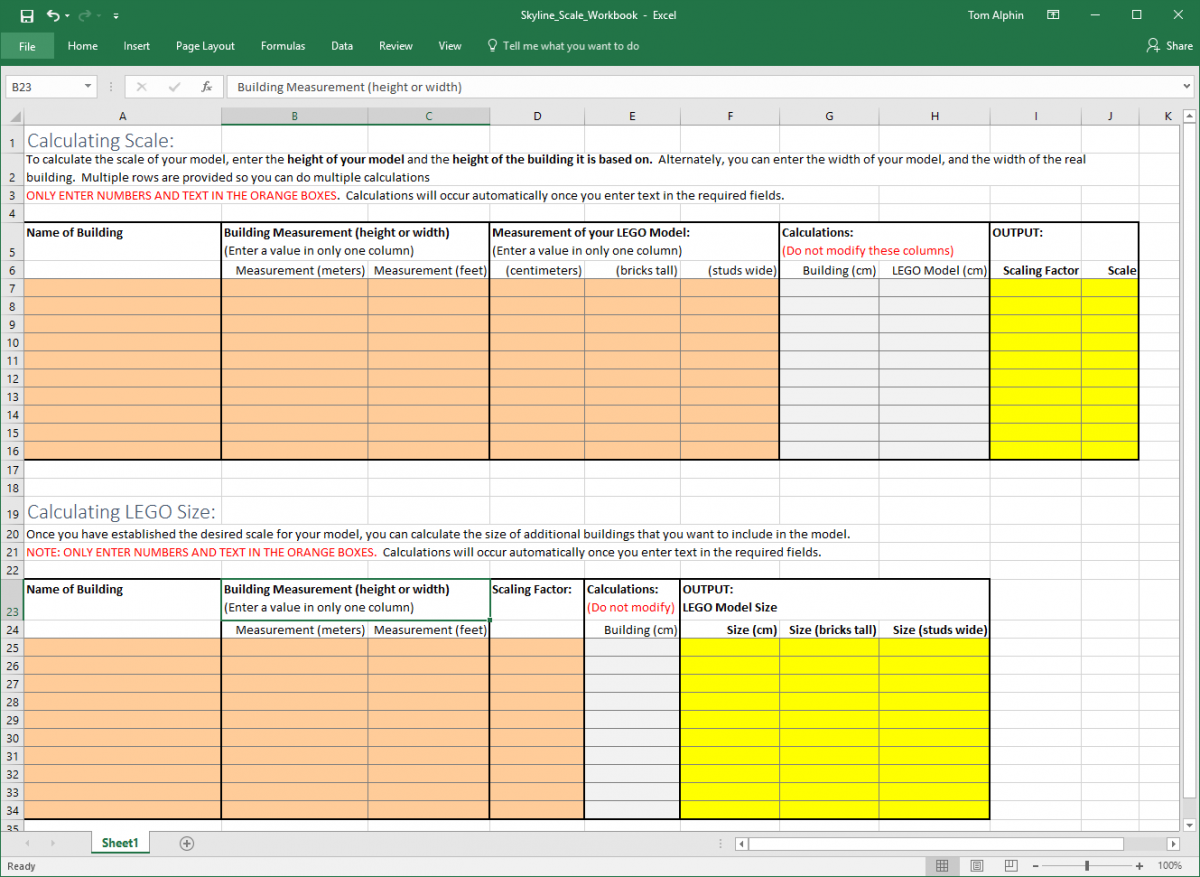Open Customize Quick Access Toolbar dropdown
The width and height of the screenshot is (1200, 877).
point(116,16)
